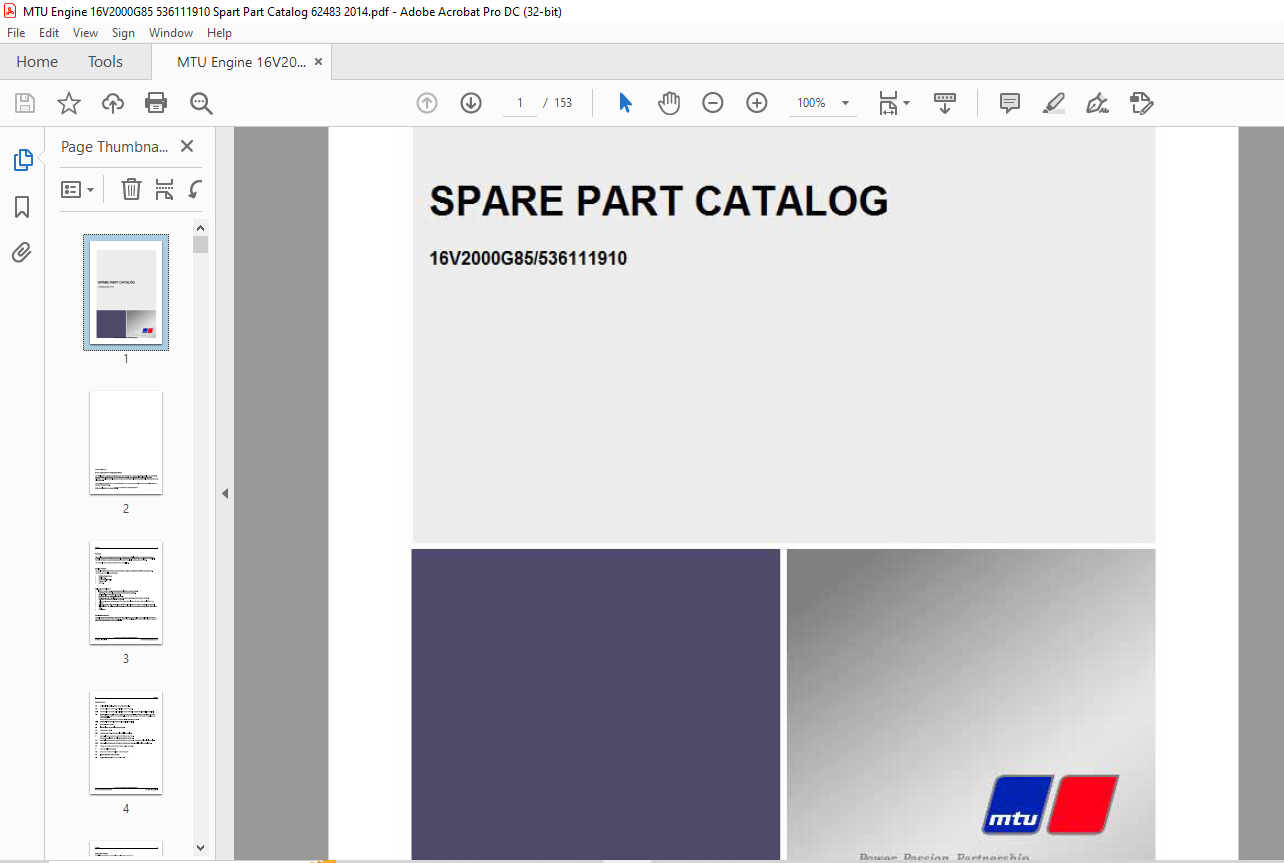Open the View menu
Image resolution: width=1284 pixels, height=863 pixels.
click(x=85, y=33)
